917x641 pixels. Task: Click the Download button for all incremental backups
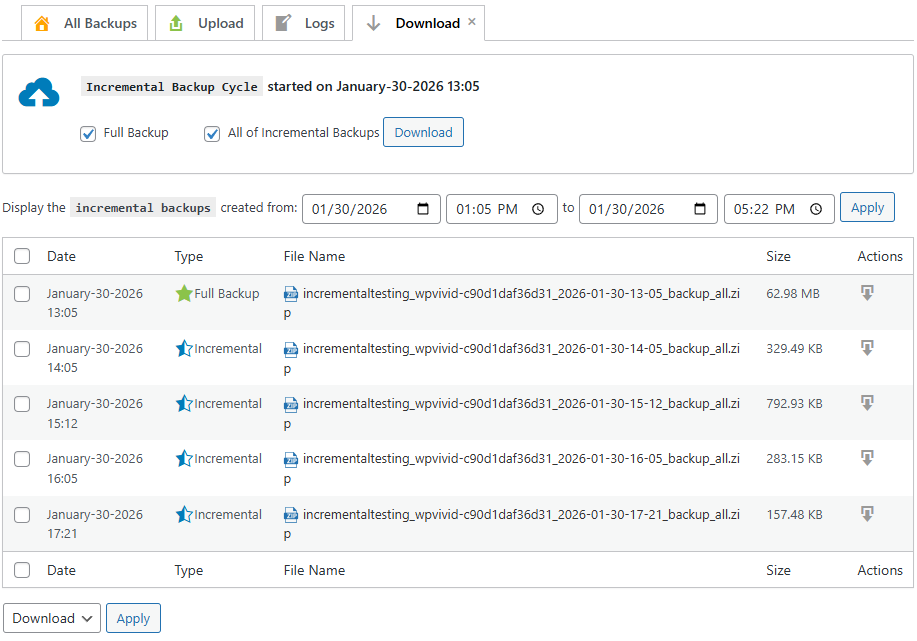coord(422,131)
